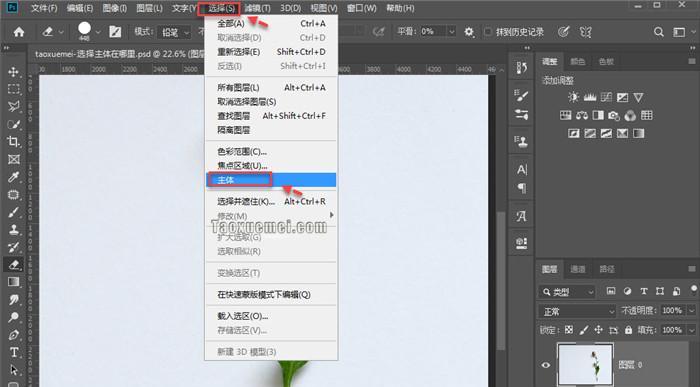Toggle lock image pixels brush icon
700x387 pixels.
(583, 330)
